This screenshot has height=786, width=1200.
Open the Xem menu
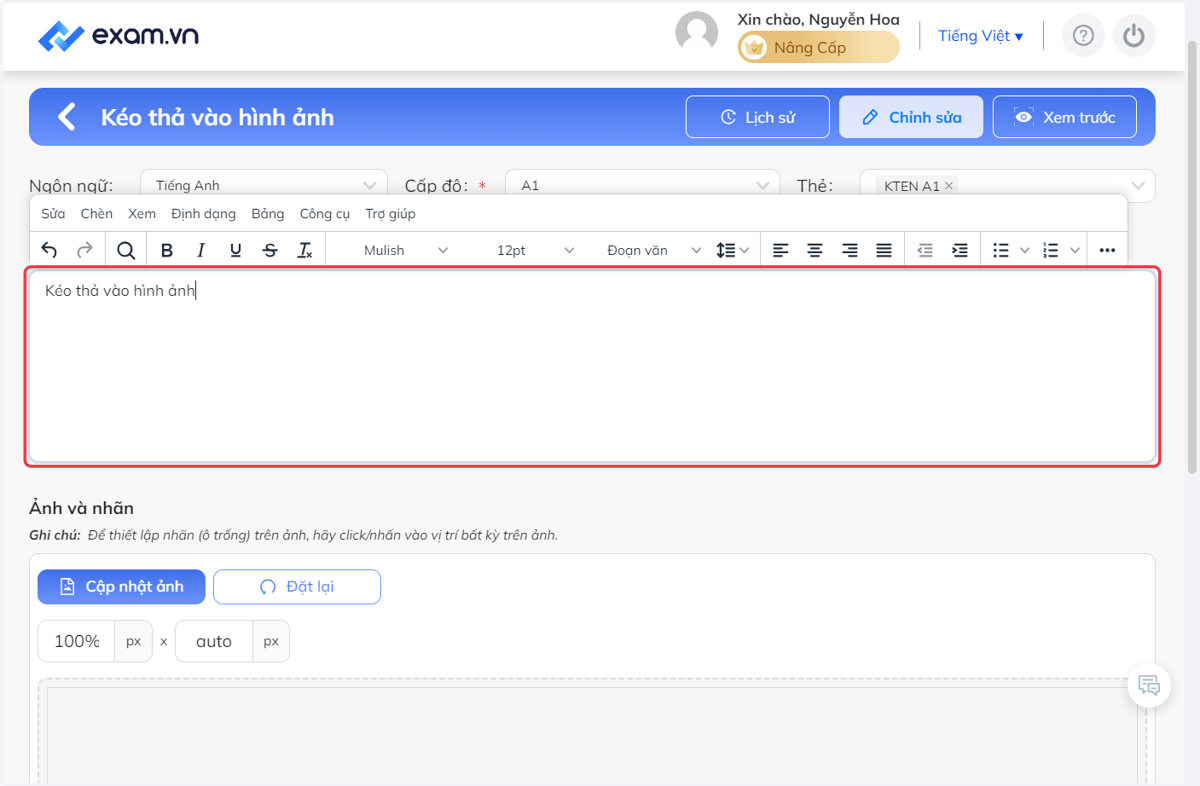[x=142, y=213]
